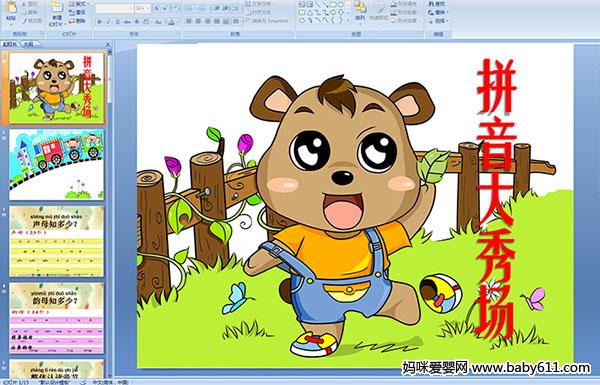The image size is (600, 385).
Task: Toggle italic formatting
Action: coord(108,22)
